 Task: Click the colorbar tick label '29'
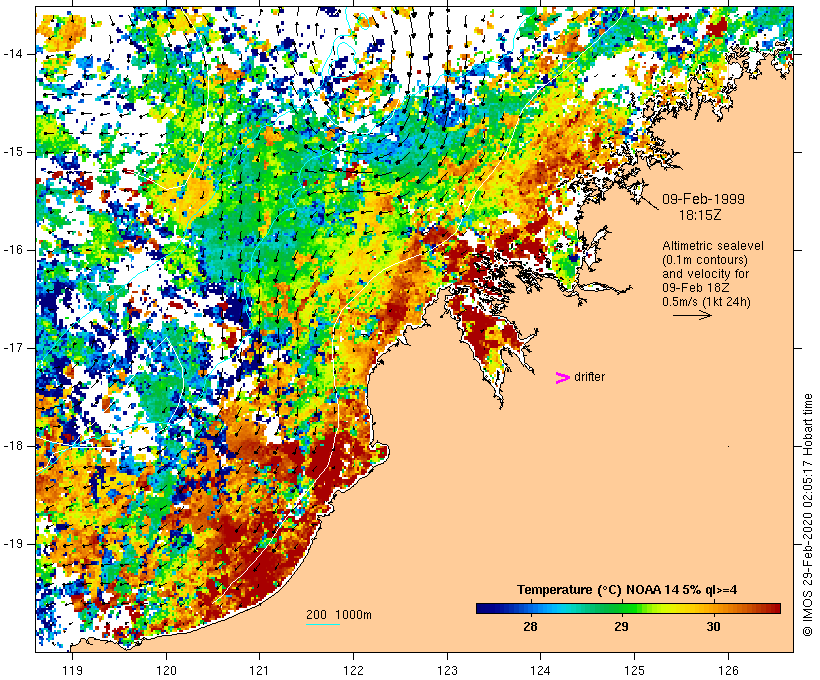pyautogui.click(x=621, y=626)
